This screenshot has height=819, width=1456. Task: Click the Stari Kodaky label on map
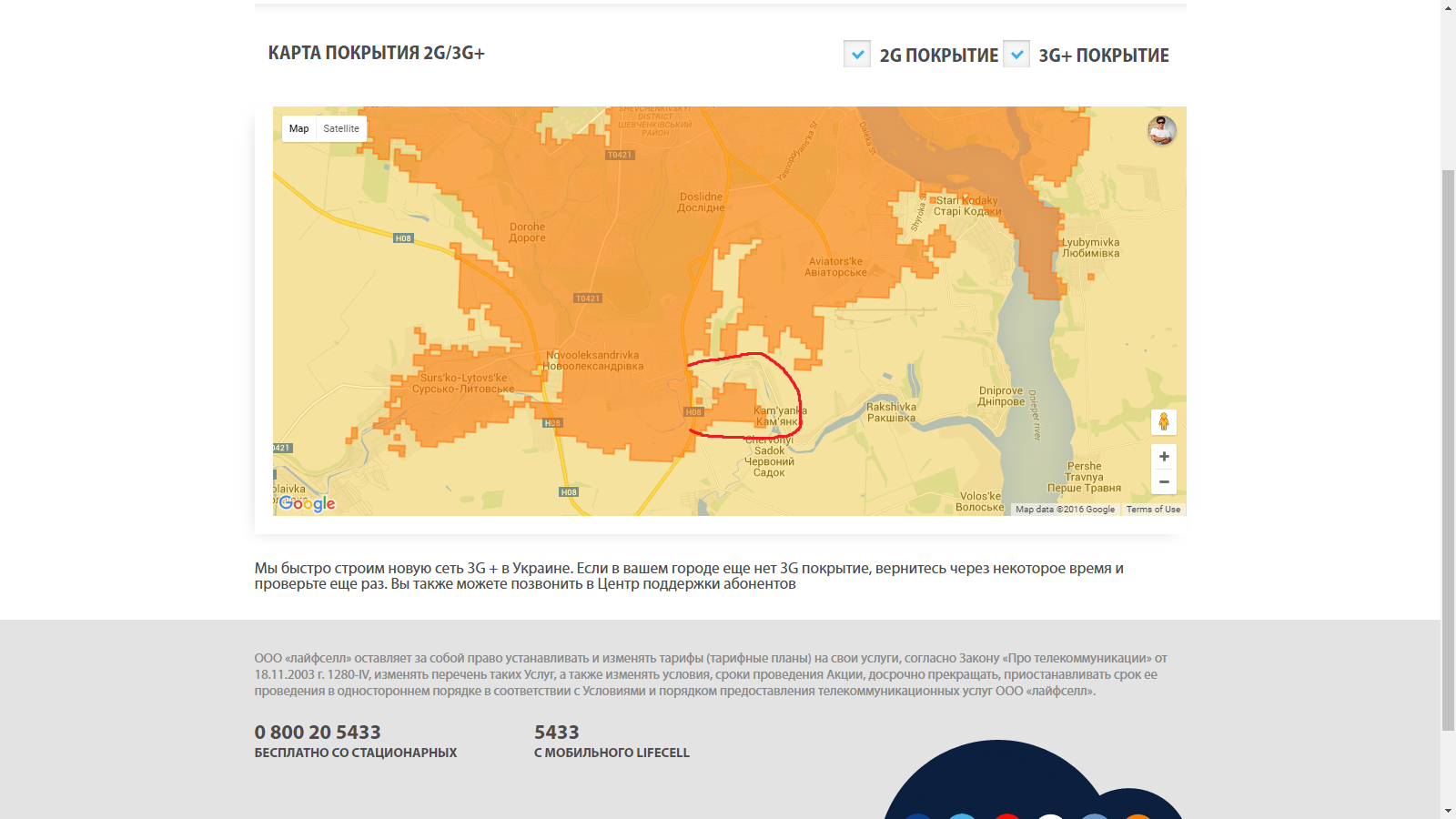(x=967, y=206)
